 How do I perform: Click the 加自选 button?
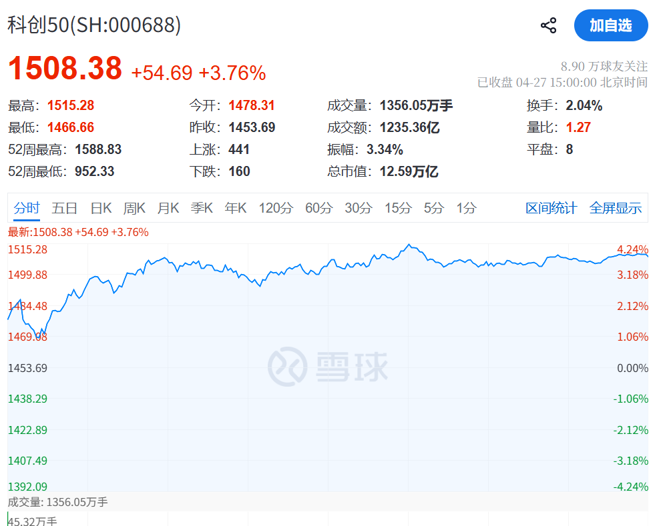point(610,25)
